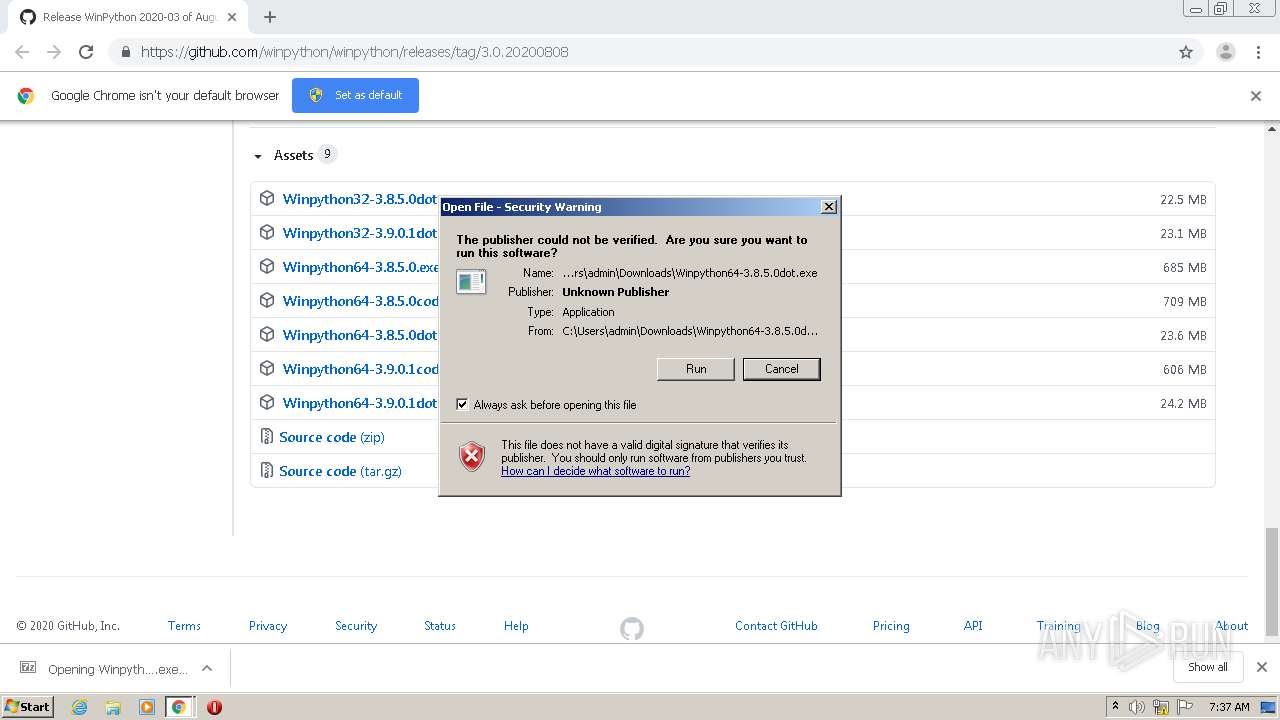The height and width of the screenshot is (720, 1280).
Task: Open the Status footer link
Action: [440, 626]
